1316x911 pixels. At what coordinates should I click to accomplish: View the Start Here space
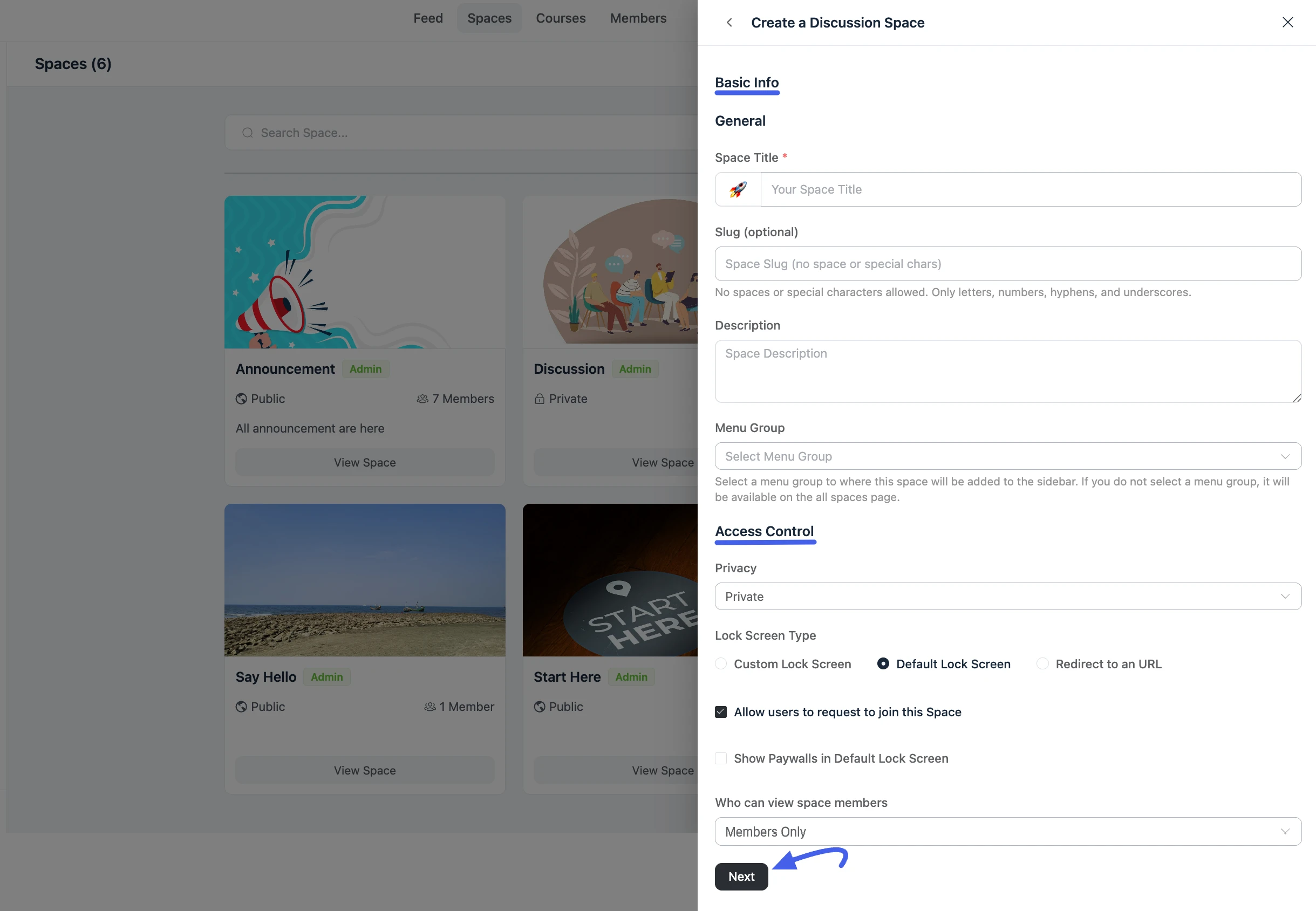point(616,770)
